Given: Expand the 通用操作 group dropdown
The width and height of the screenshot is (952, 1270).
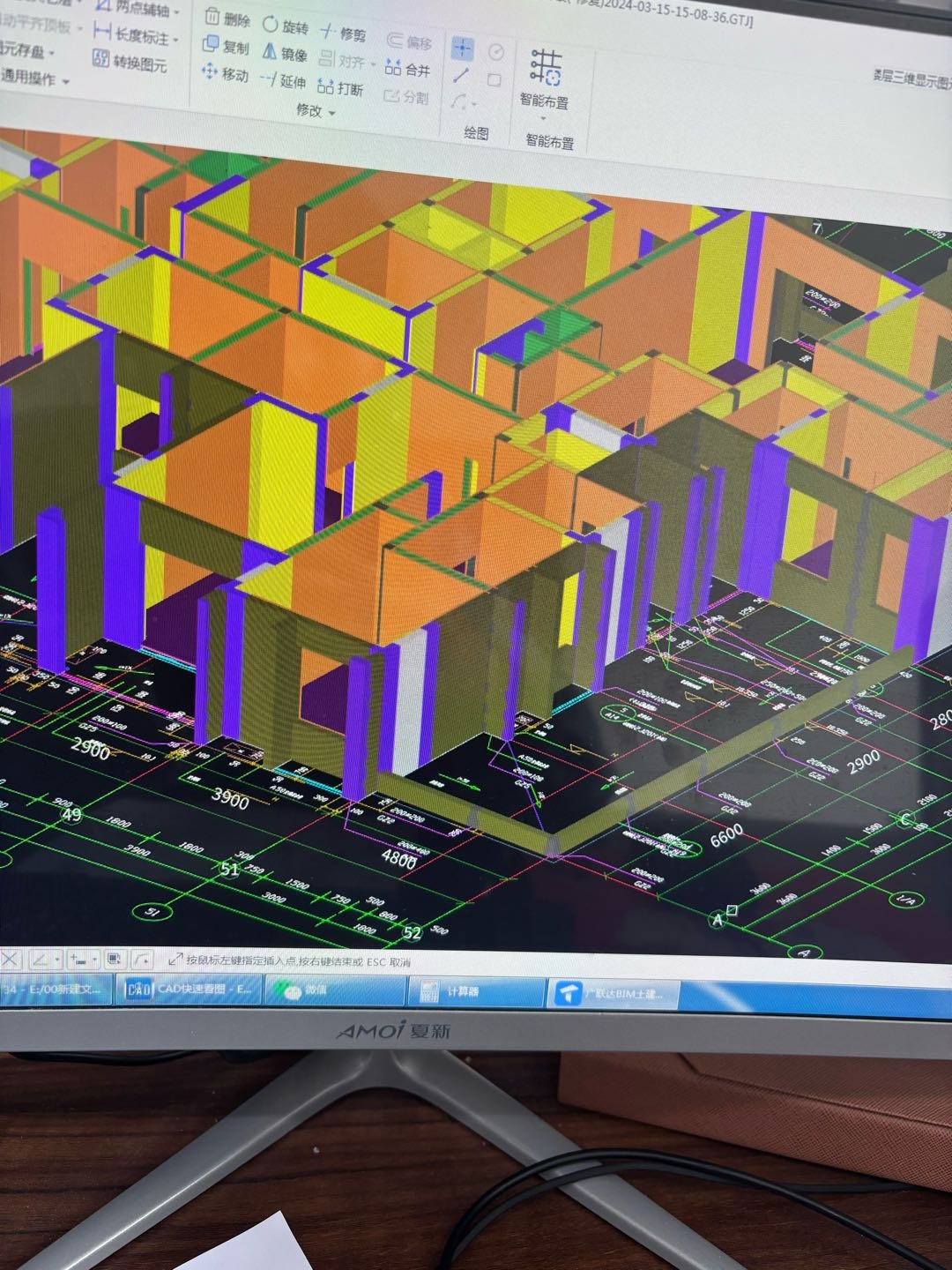Looking at the screenshot, I should 66,82.
